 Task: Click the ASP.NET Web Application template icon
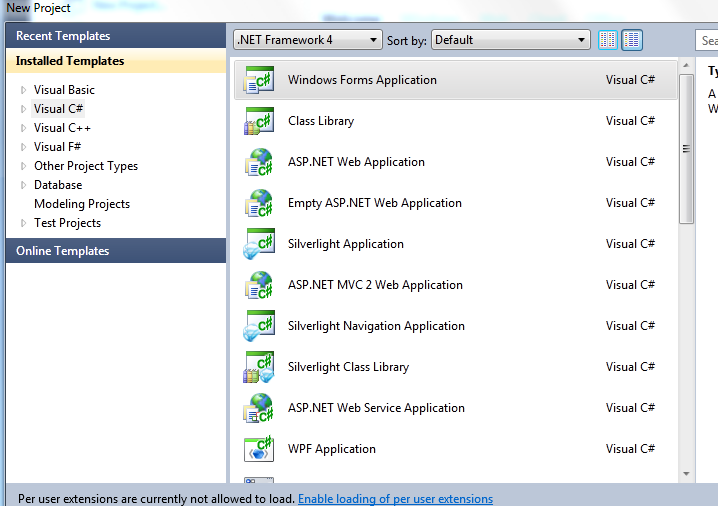(x=259, y=162)
